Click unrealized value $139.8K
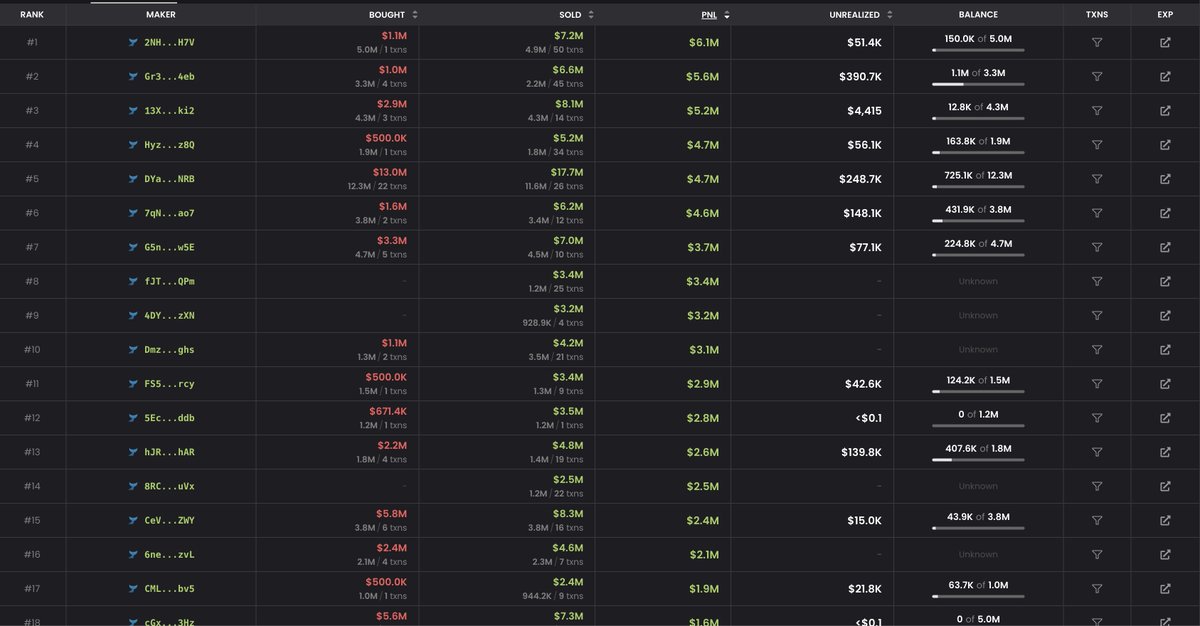This screenshot has width=1200, height=626. 860,452
